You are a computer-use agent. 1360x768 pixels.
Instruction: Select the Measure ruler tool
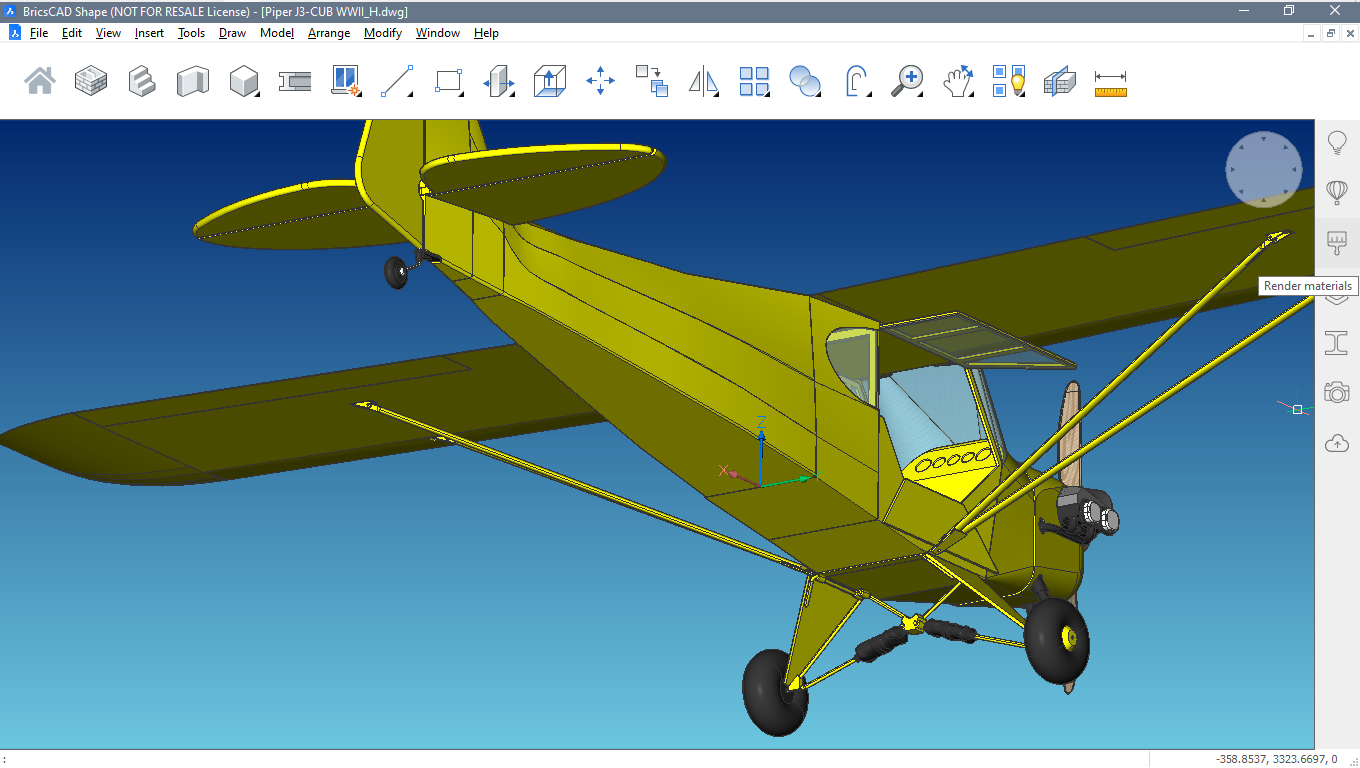pyautogui.click(x=1110, y=81)
